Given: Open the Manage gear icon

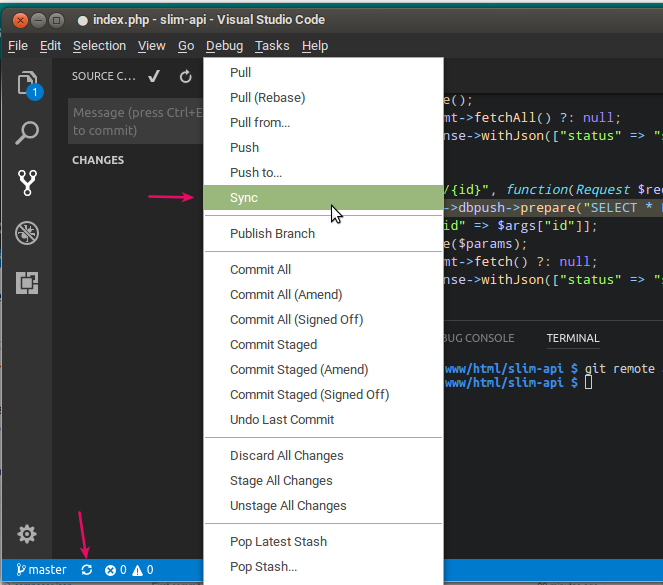Looking at the screenshot, I should (27, 534).
